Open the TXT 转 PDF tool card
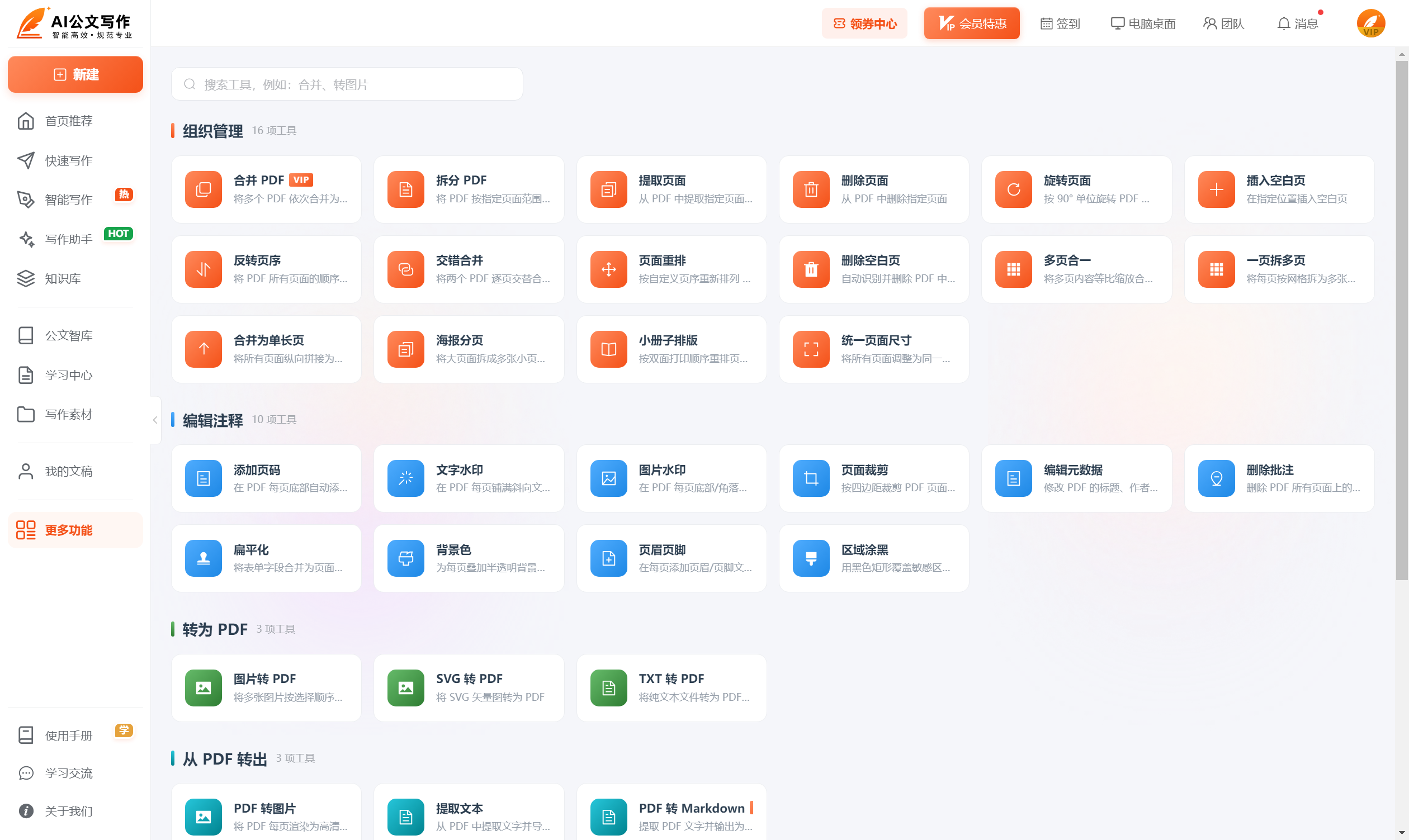1409x840 pixels. click(x=671, y=688)
